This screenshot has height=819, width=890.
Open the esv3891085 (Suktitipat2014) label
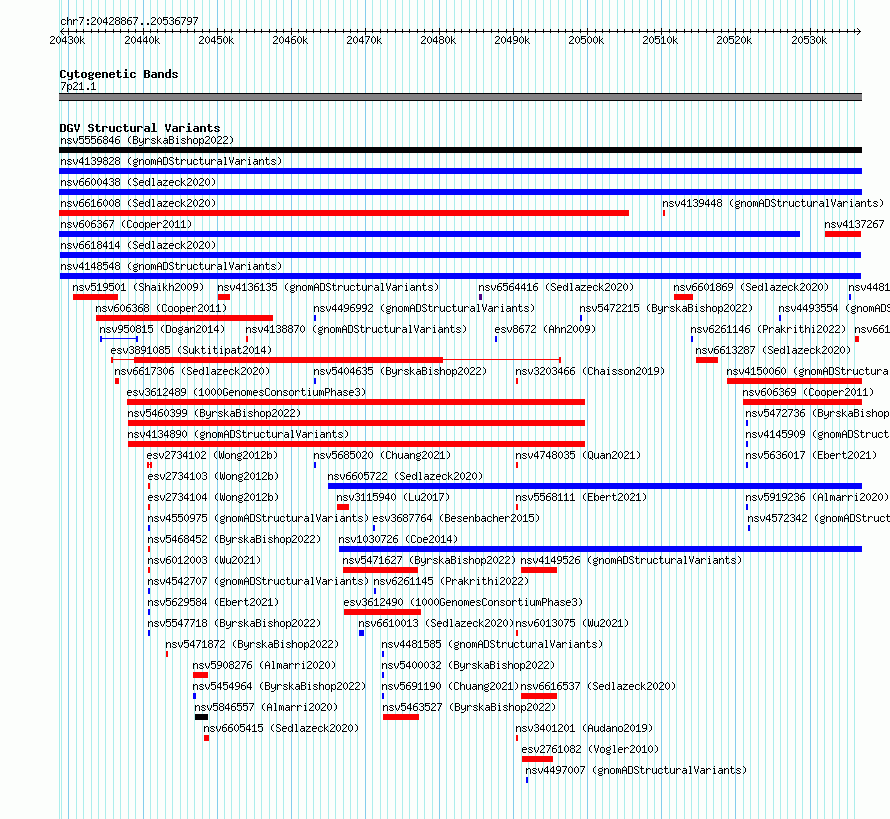[x=191, y=350]
